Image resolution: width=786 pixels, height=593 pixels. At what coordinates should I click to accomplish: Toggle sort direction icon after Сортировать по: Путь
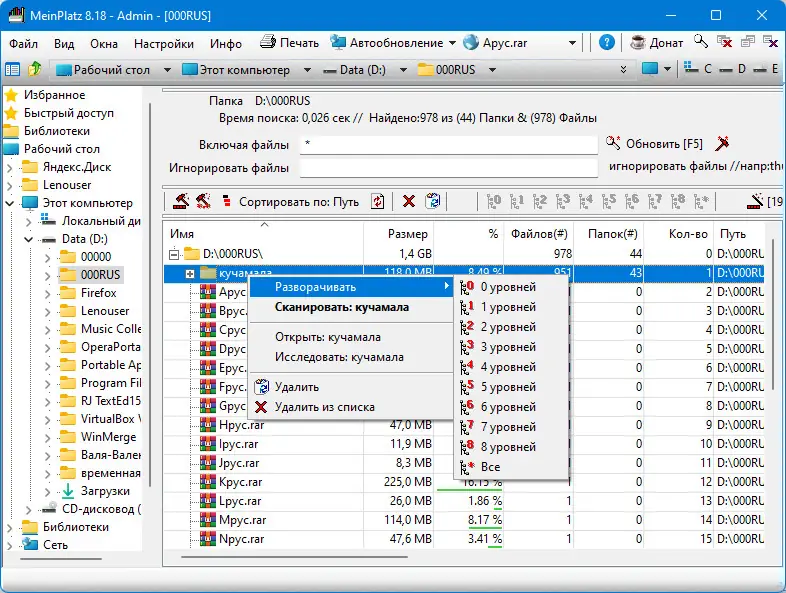[377, 202]
